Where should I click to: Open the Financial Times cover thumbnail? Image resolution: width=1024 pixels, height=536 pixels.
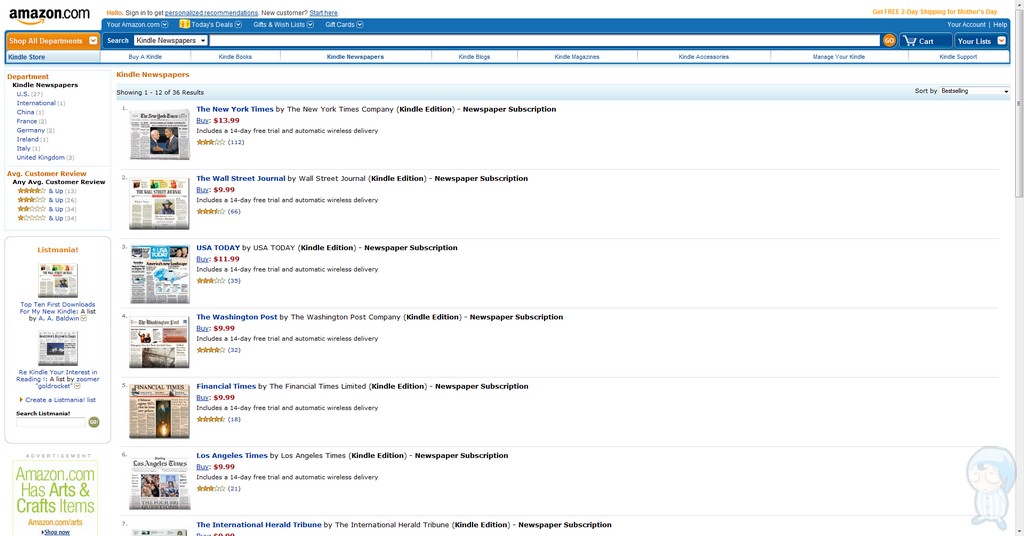[x=159, y=411]
